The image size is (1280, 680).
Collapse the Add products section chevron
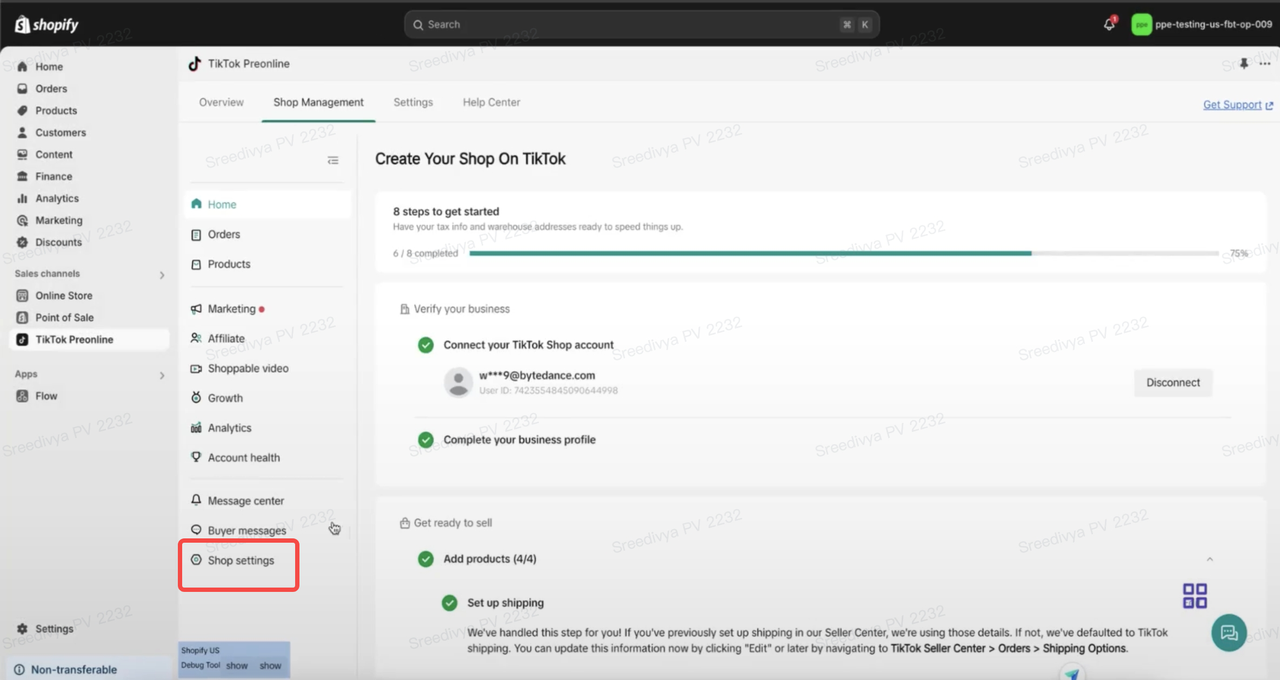coord(1209,560)
